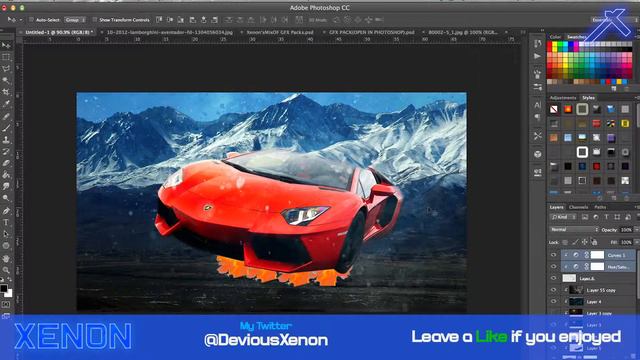This screenshot has width=640, height=360.
Task: Click the Opacity 100% value field
Action: pyautogui.click(x=626, y=230)
